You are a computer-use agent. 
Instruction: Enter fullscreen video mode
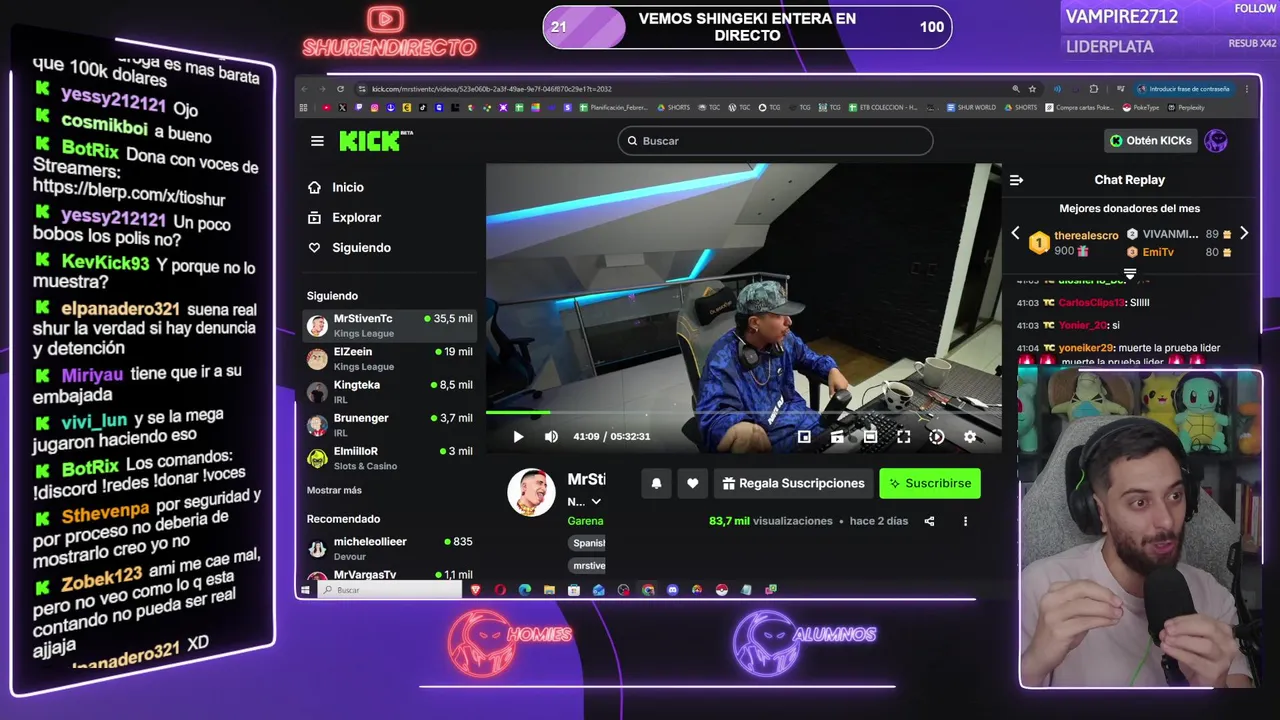[903, 436]
